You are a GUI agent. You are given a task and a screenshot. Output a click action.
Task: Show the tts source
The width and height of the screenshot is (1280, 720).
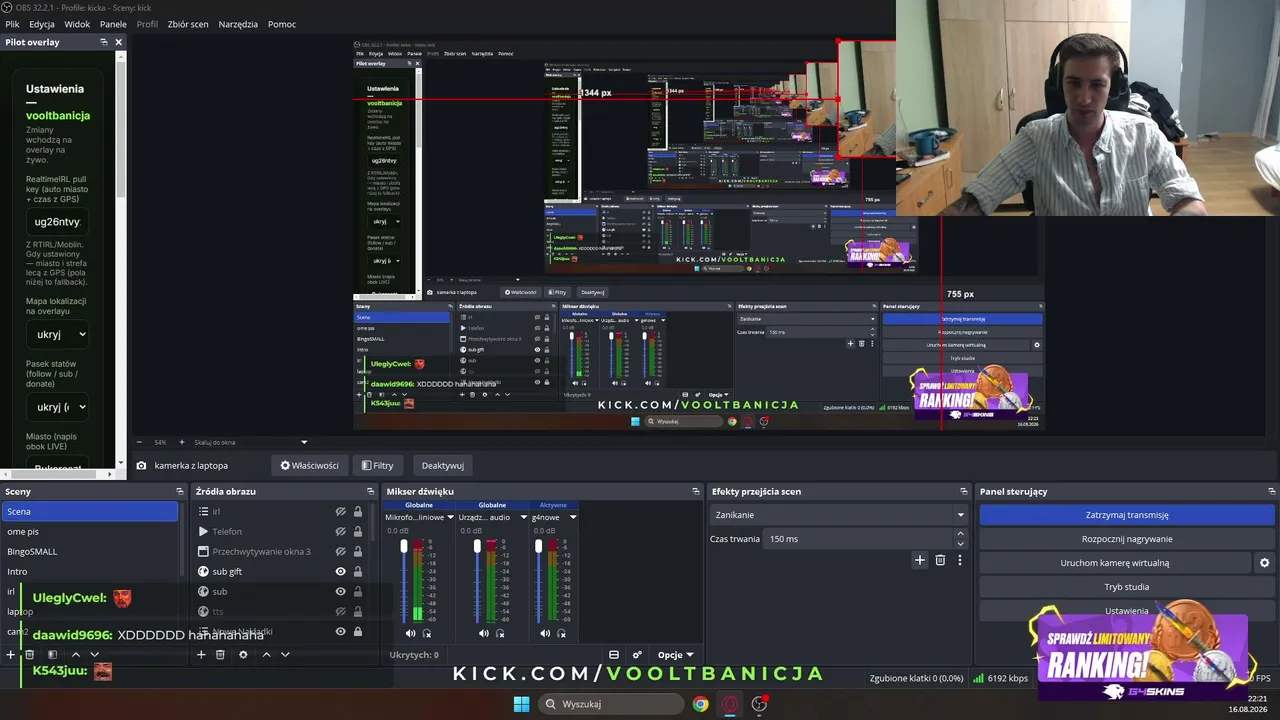pos(340,611)
